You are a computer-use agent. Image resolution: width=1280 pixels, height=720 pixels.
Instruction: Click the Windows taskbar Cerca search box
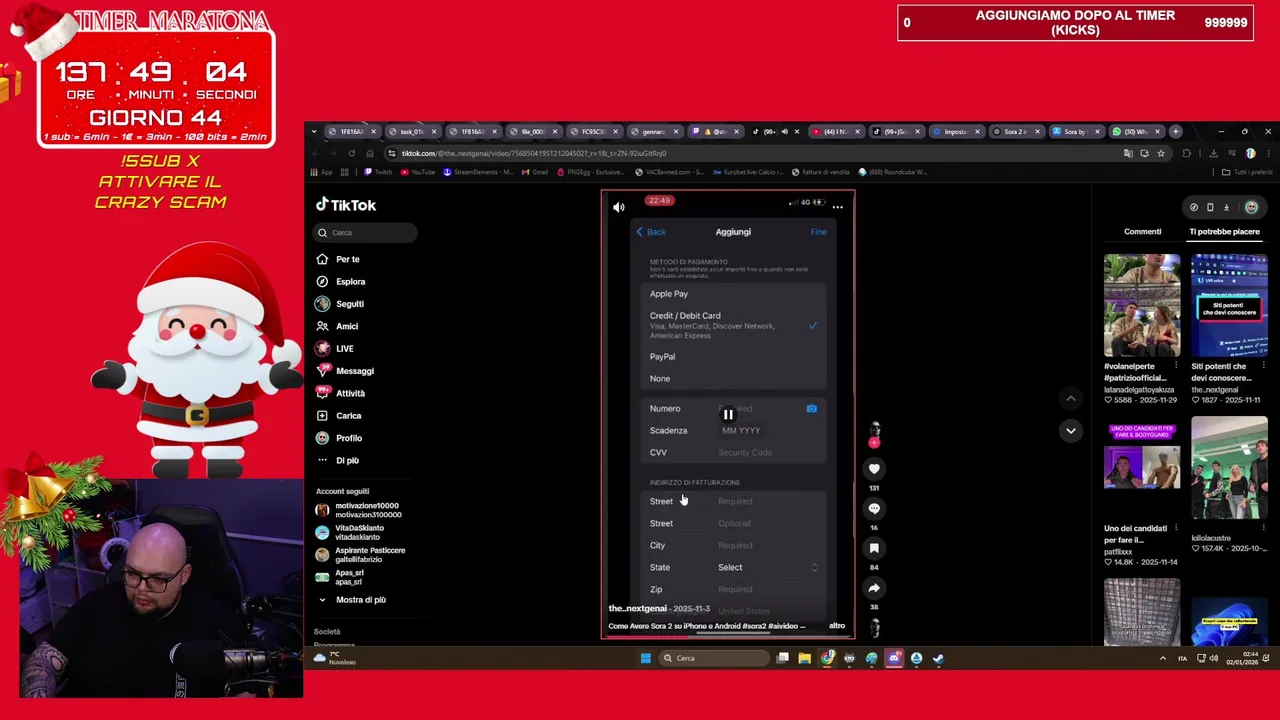715,658
